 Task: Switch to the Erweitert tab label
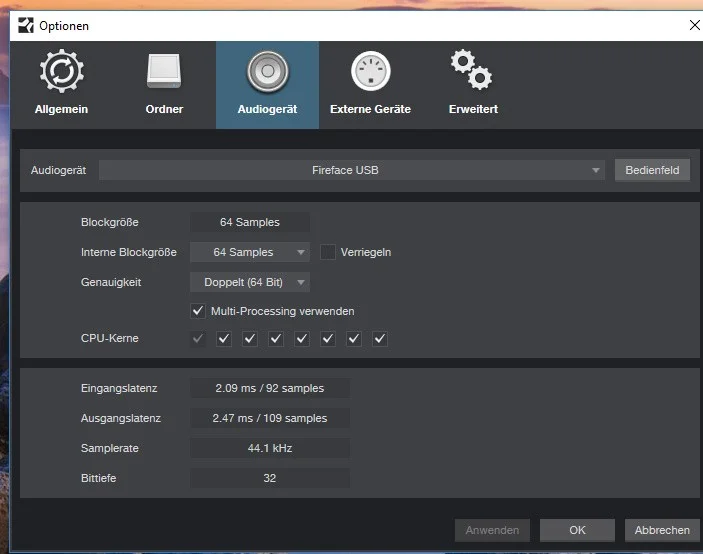pos(473,109)
